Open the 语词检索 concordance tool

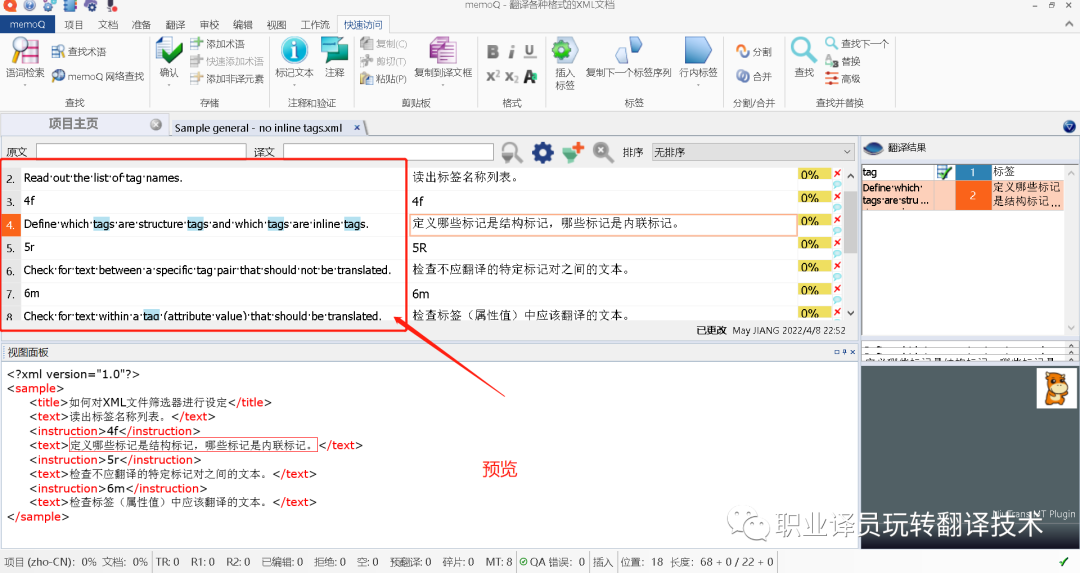tap(25, 58)
